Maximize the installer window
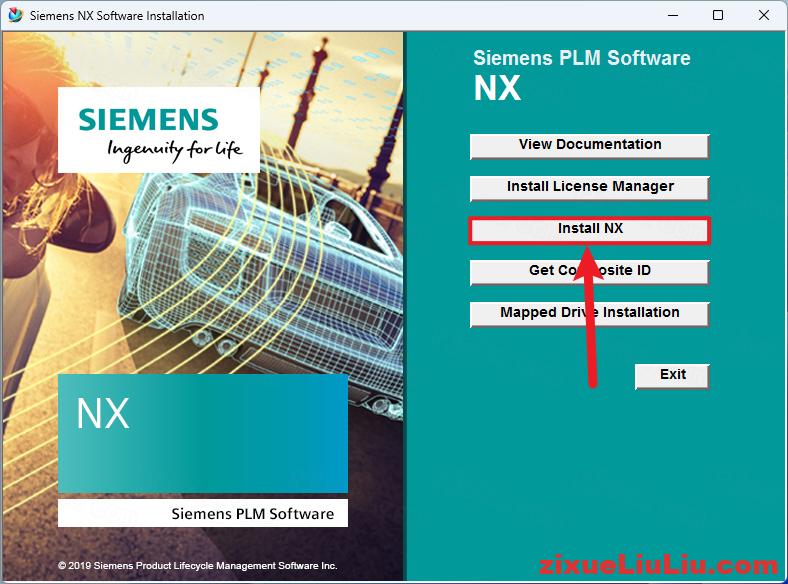Image resolution: width=788 pixels, height=584 pixels. [x=717, y=16]
